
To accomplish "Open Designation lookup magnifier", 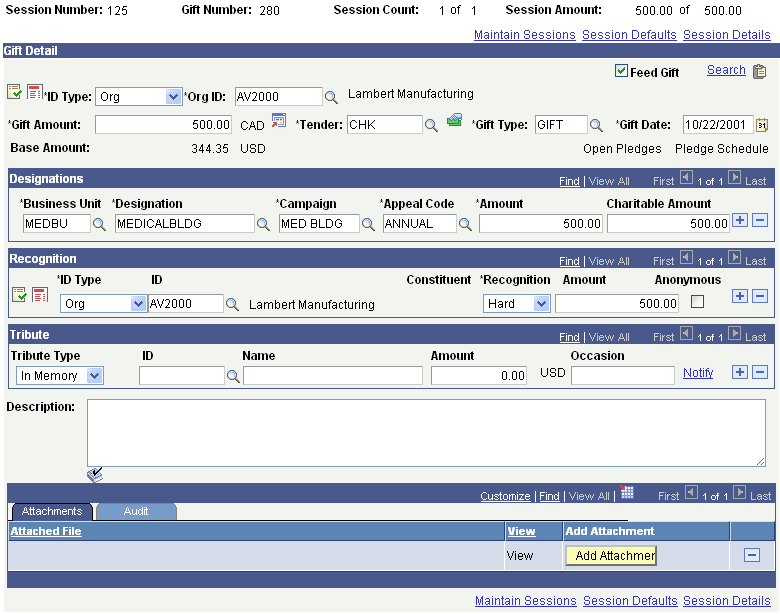I will (263, 224).
